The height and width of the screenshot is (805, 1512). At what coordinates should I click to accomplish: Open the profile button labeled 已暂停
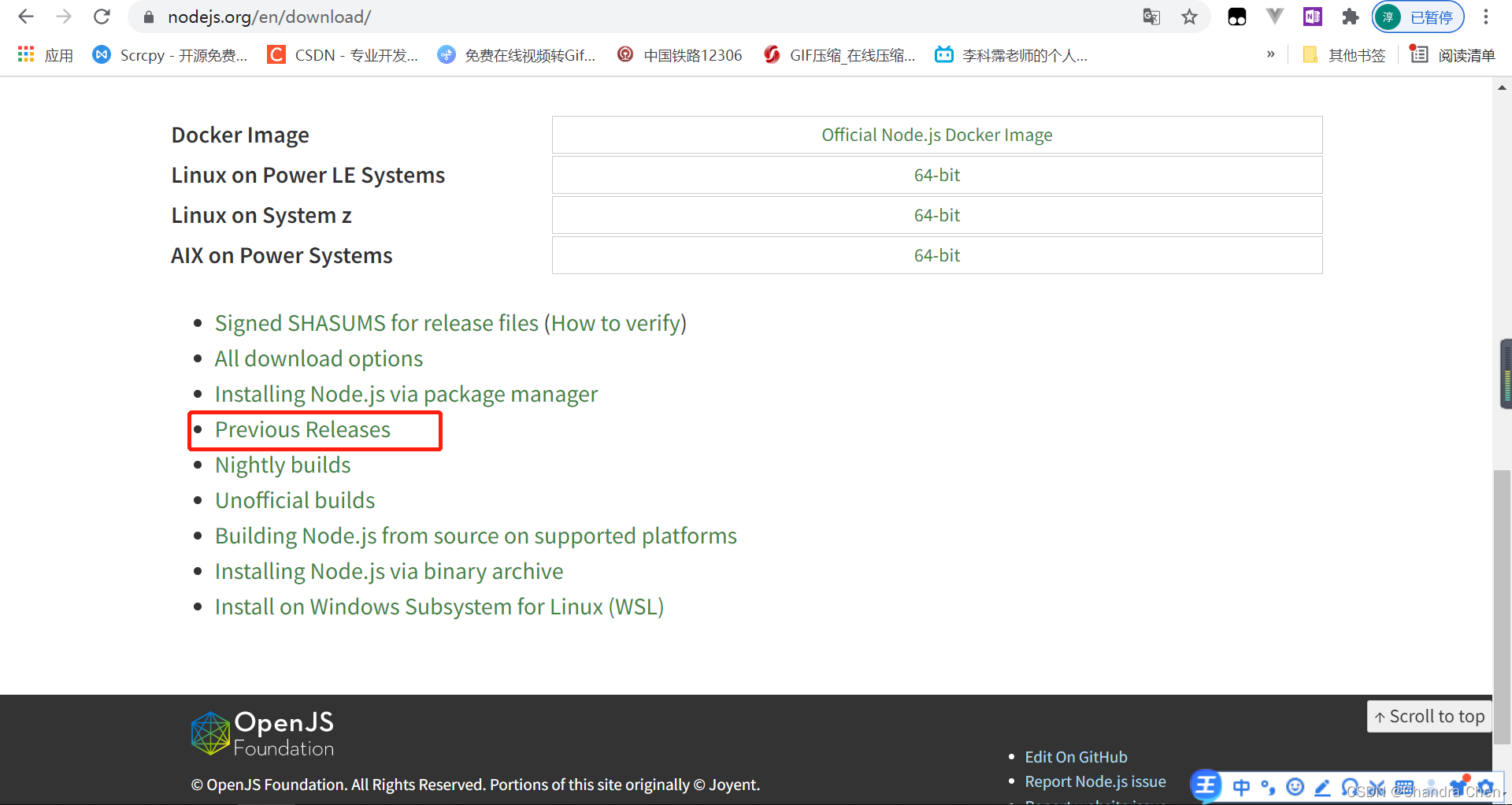tap(1418, 17)
